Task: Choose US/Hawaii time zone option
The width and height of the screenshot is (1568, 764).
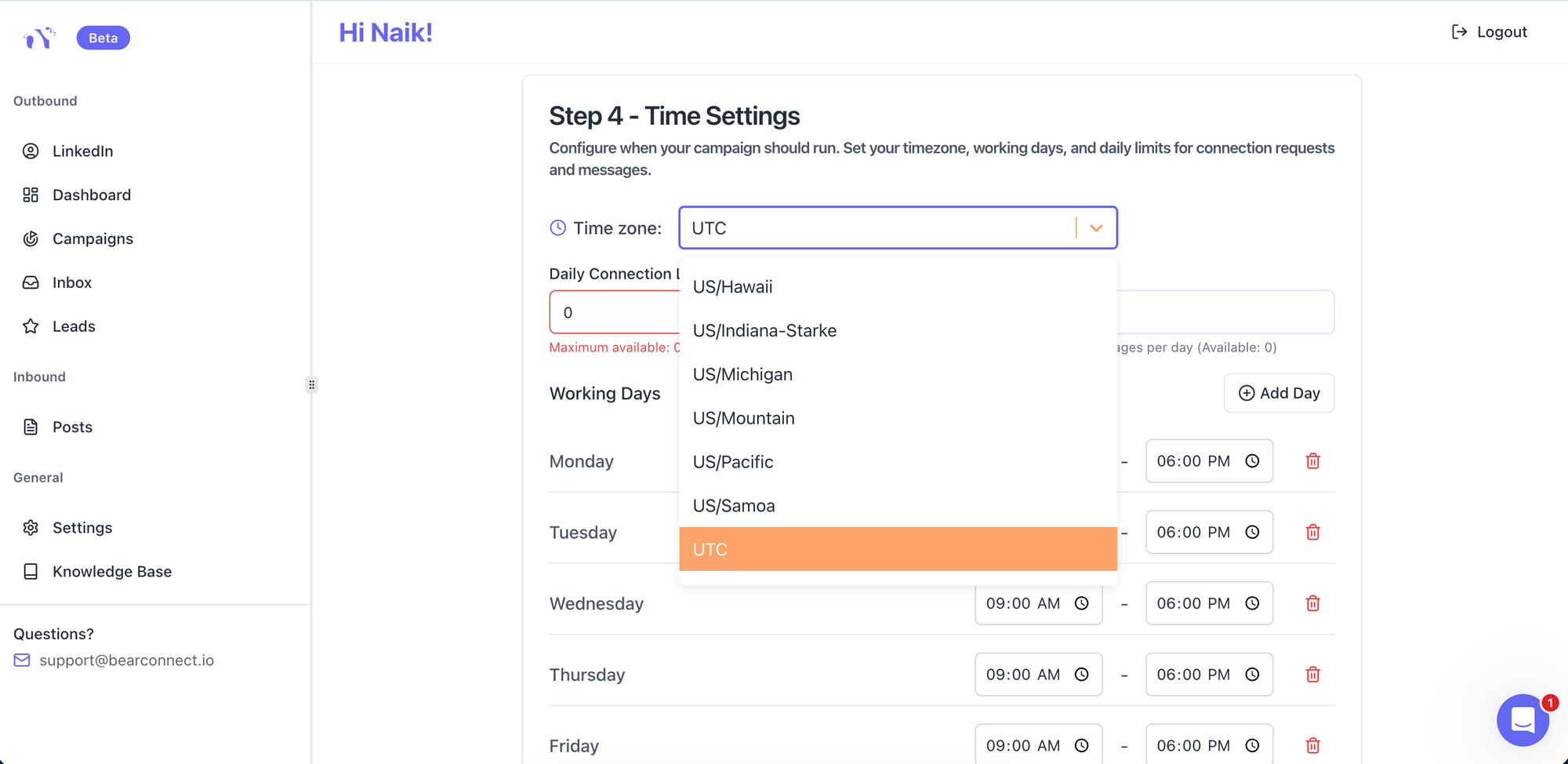Action: click(732, 287)
